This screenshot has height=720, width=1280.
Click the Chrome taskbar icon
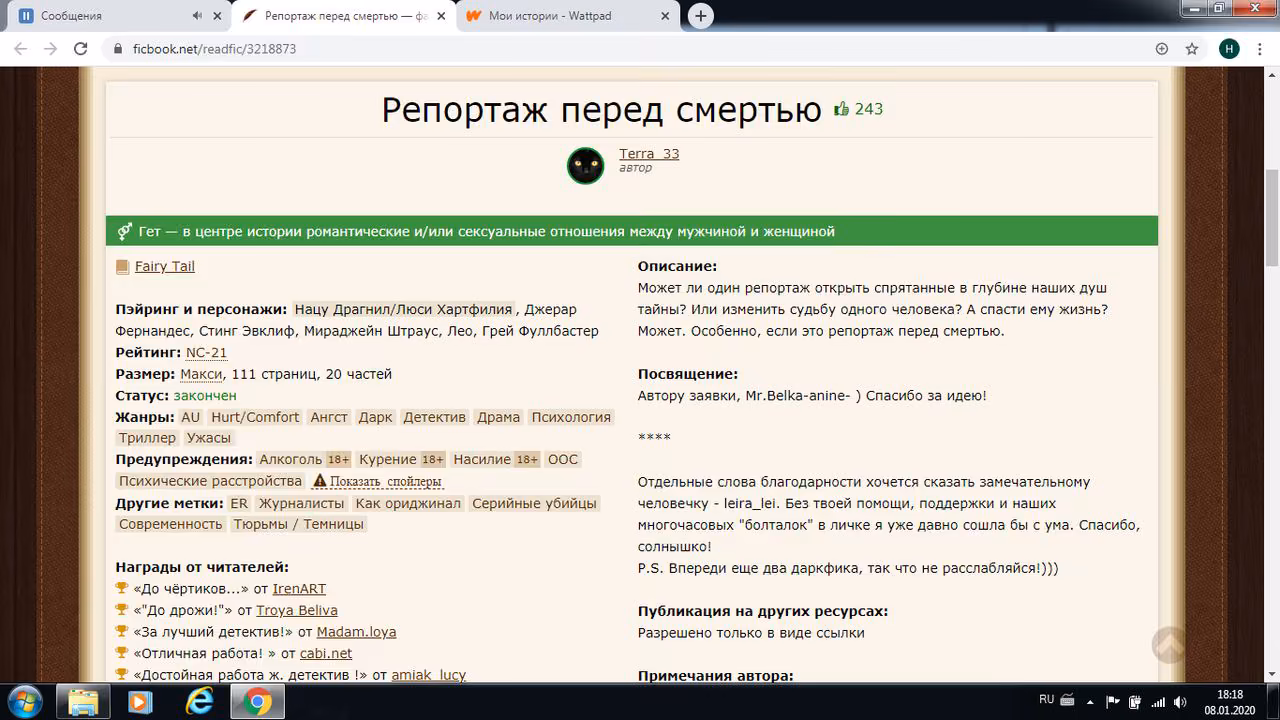(x=257, y=702)
